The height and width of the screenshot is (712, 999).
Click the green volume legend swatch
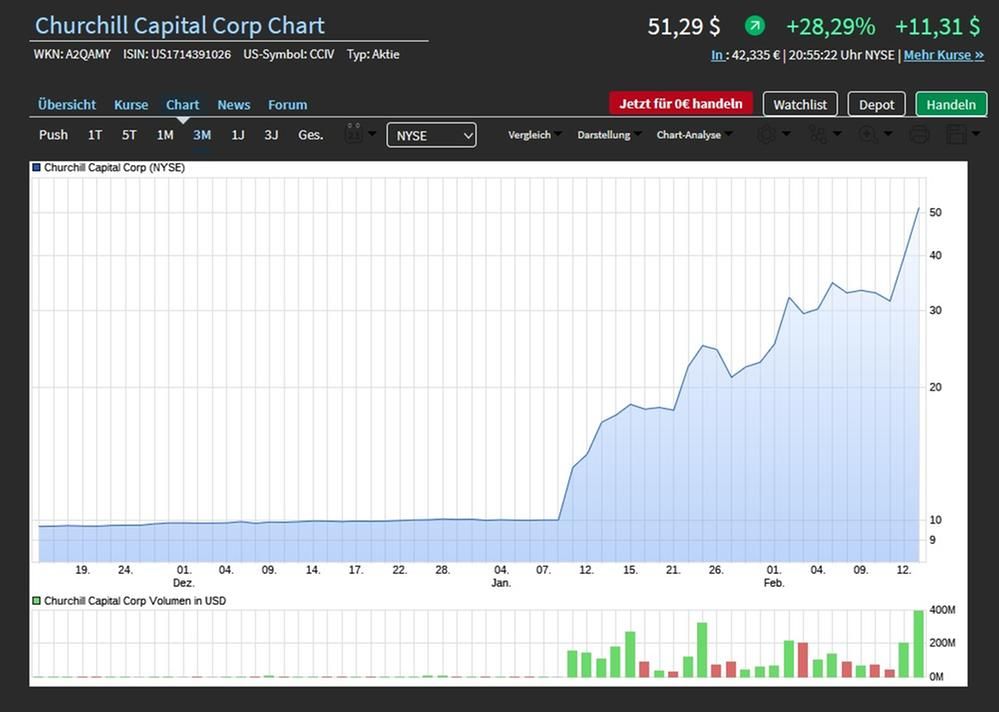35,600
